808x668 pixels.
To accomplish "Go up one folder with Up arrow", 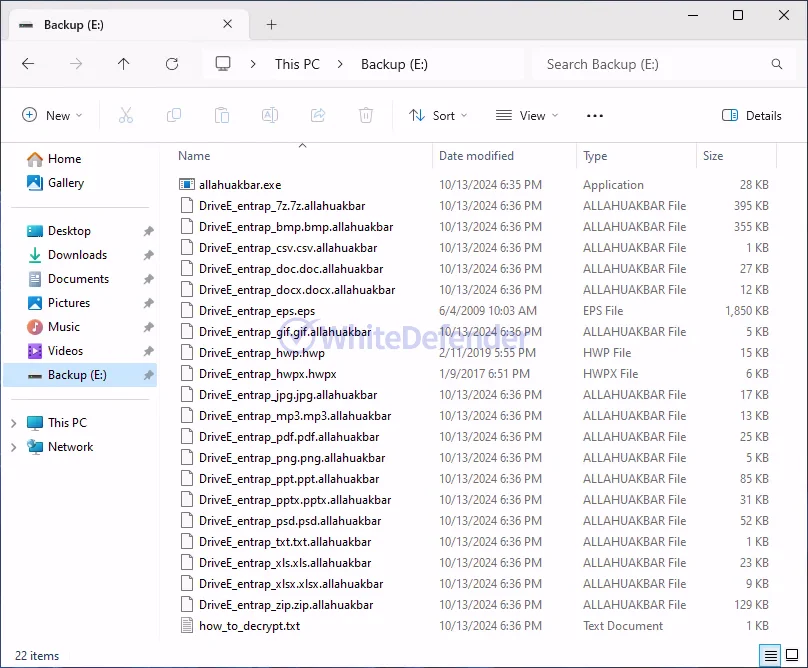I will click(x=124, y=64).
